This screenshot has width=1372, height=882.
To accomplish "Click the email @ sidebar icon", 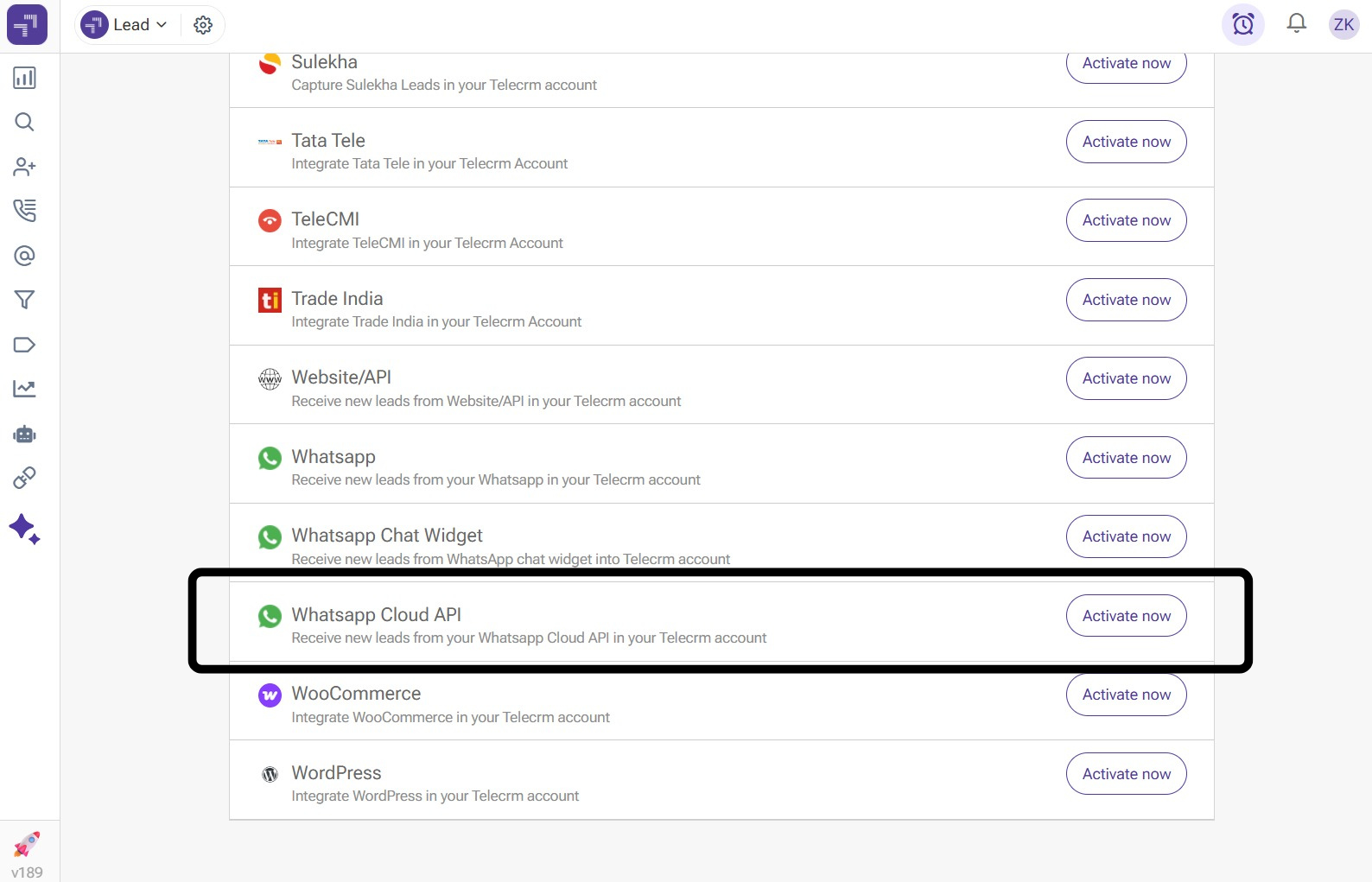I will point(24,256).
